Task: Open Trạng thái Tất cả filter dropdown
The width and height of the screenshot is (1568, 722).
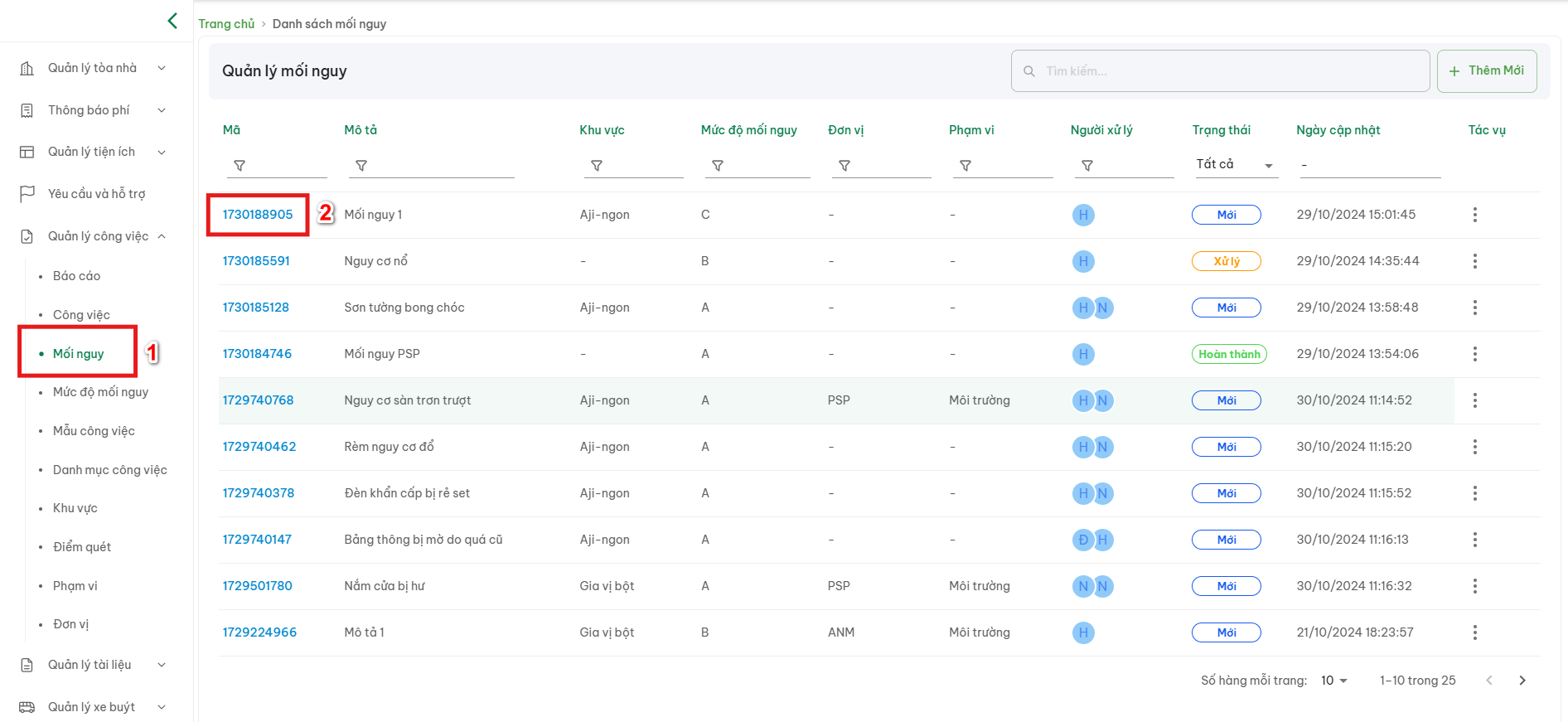Action: pyautogui.click(x=1235, y=165)
